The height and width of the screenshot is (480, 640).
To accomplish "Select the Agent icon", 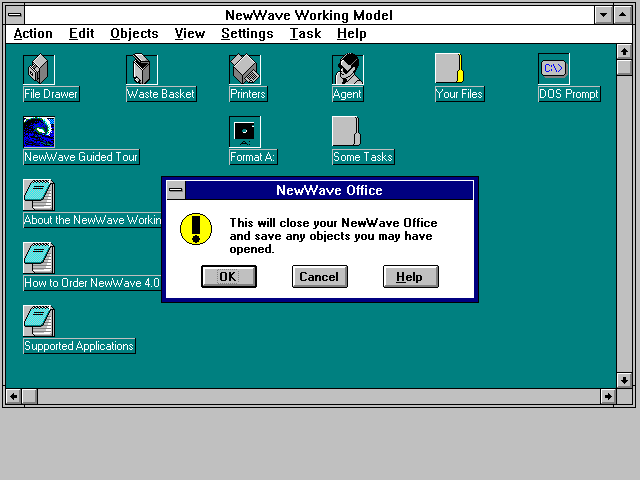I will 348,69.
